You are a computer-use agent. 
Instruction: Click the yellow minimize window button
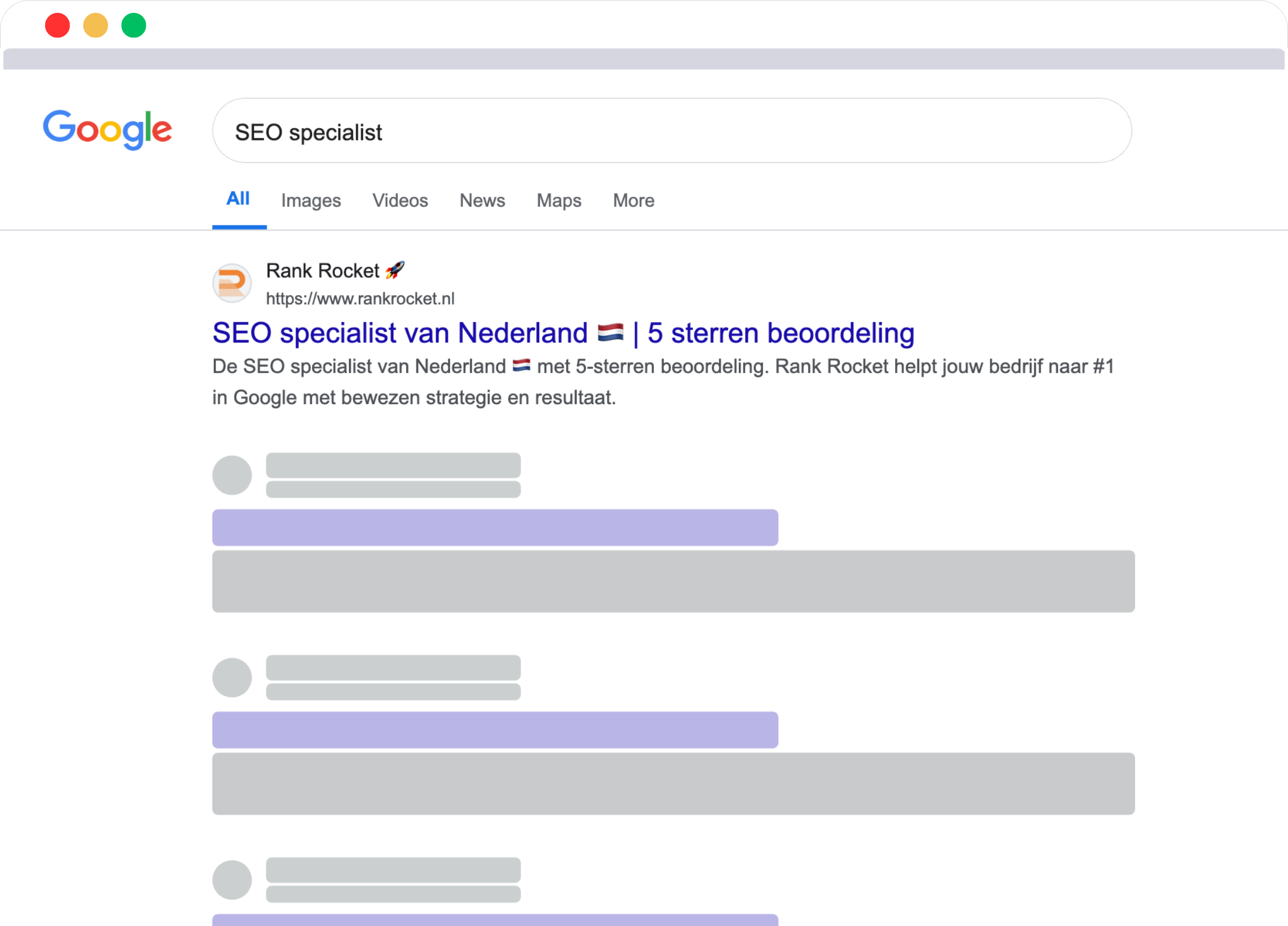95,25
